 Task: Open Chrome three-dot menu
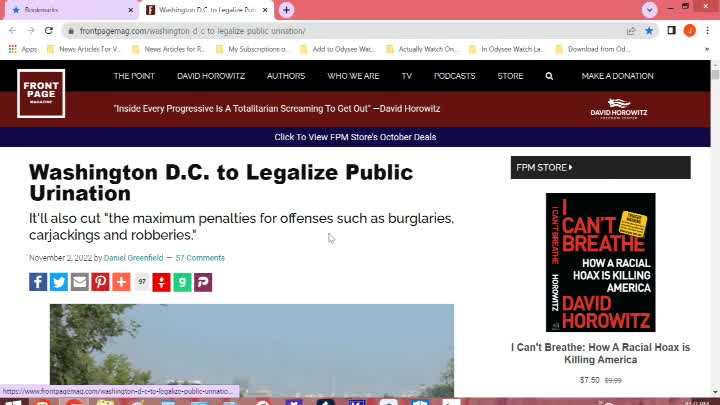pyautogui.click(x=708, y=30)
